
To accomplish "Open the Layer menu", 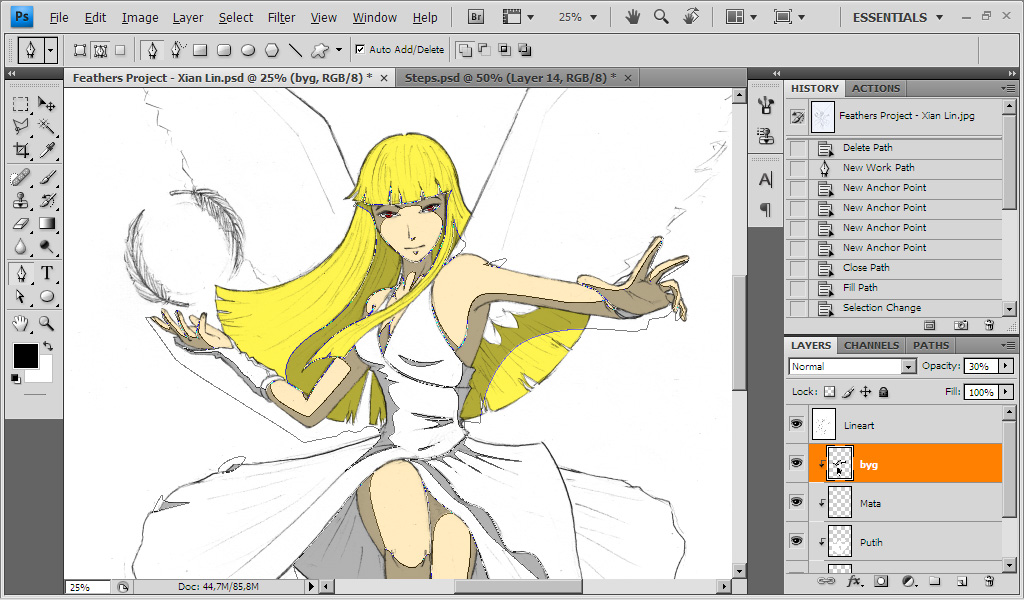I will pos(187,18).
